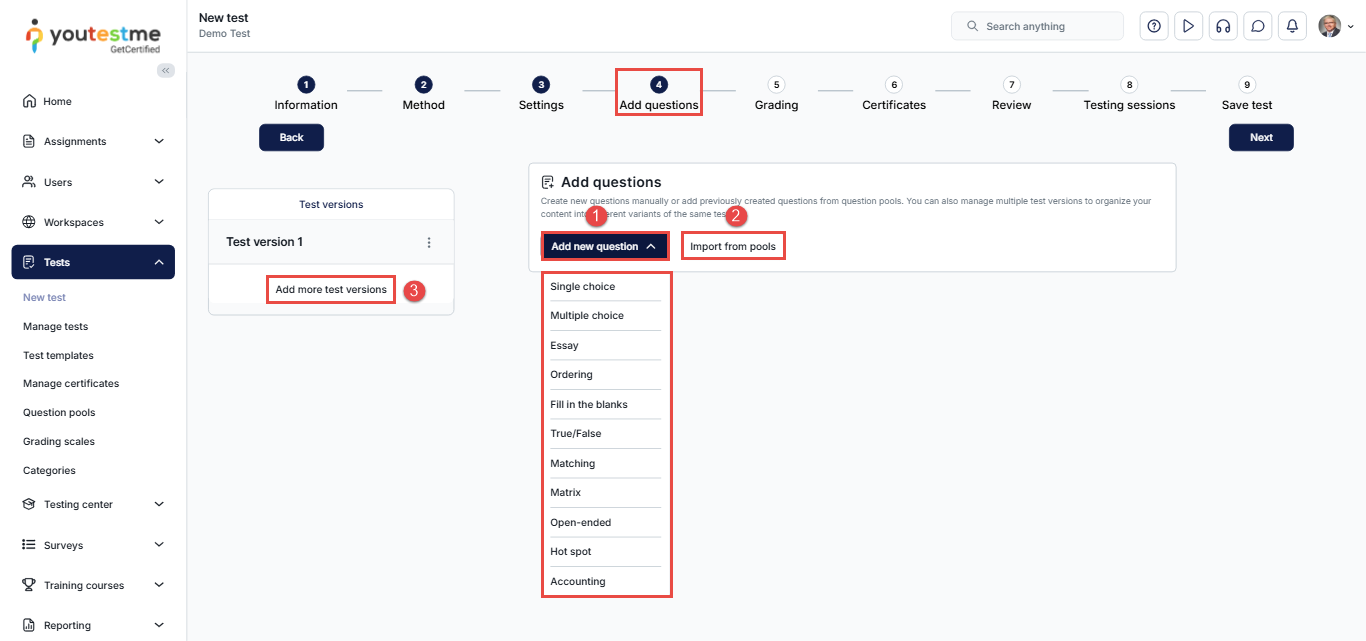Click the help question mark icon

click(x=1154, y=26)
